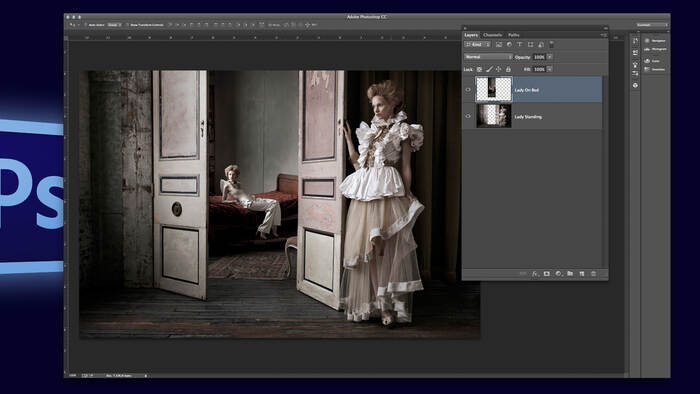Create a new layer
The height and width of the screenshot is (394, 700).
coord(582,274)
